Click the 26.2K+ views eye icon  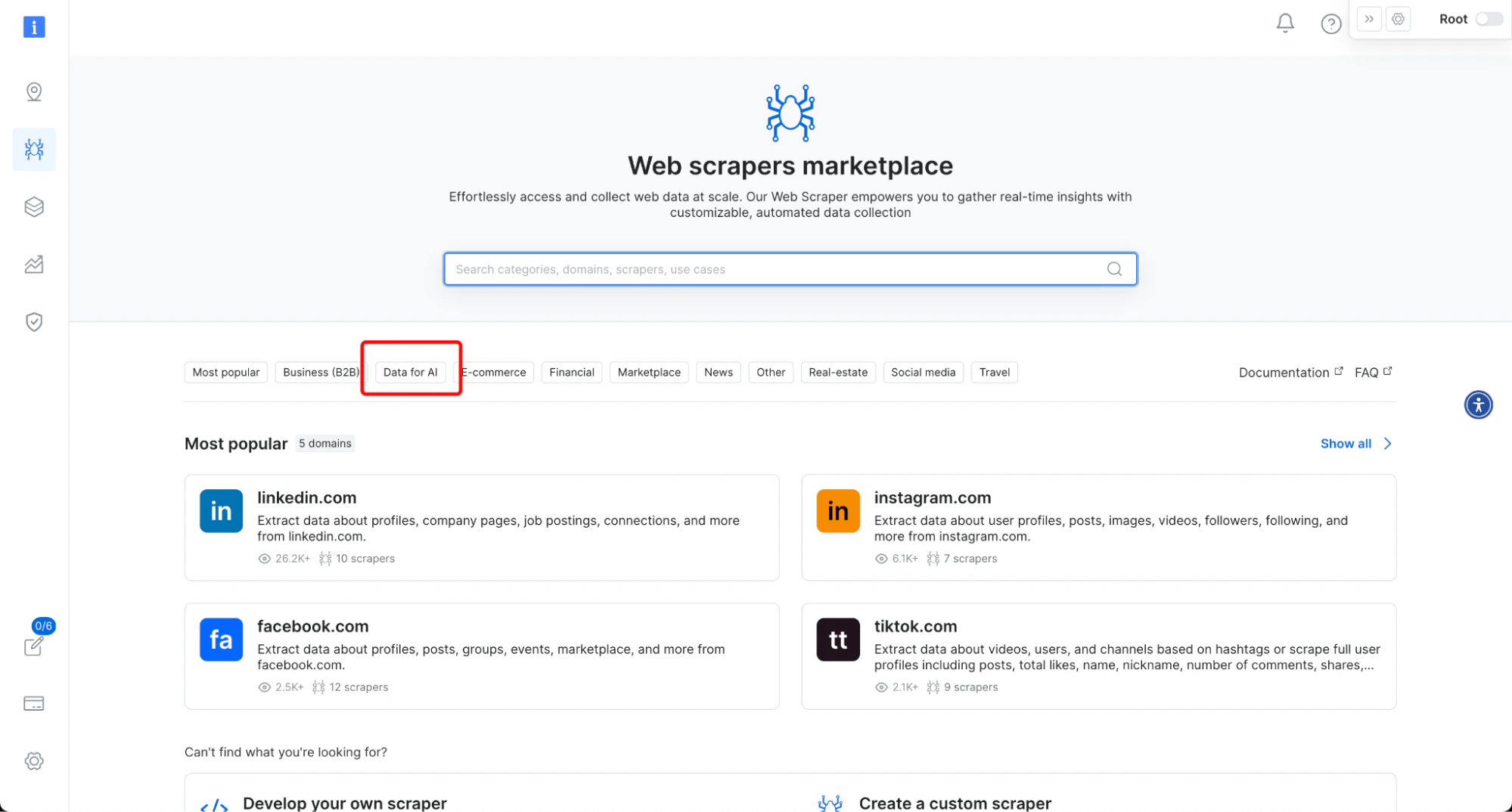coord(264,559)
